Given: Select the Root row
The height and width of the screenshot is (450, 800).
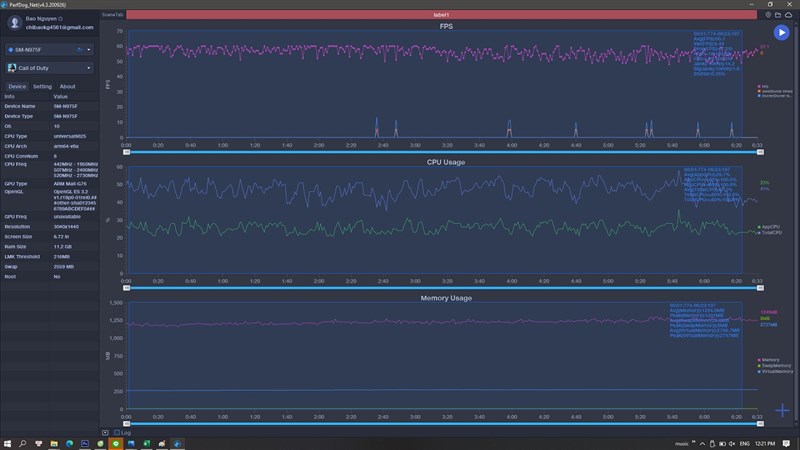Looking at the screenshot, I should point(49,277).
